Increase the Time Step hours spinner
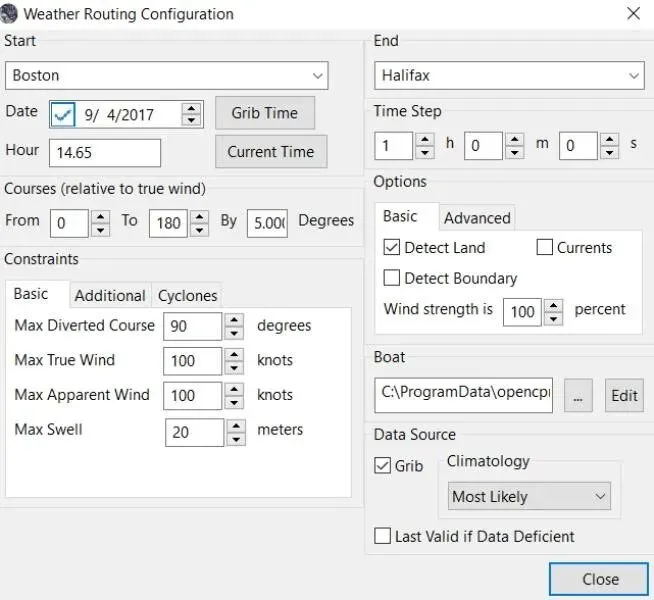Image resolution: width=654 pixels, height=600 pixels. [x=425, y=139]
